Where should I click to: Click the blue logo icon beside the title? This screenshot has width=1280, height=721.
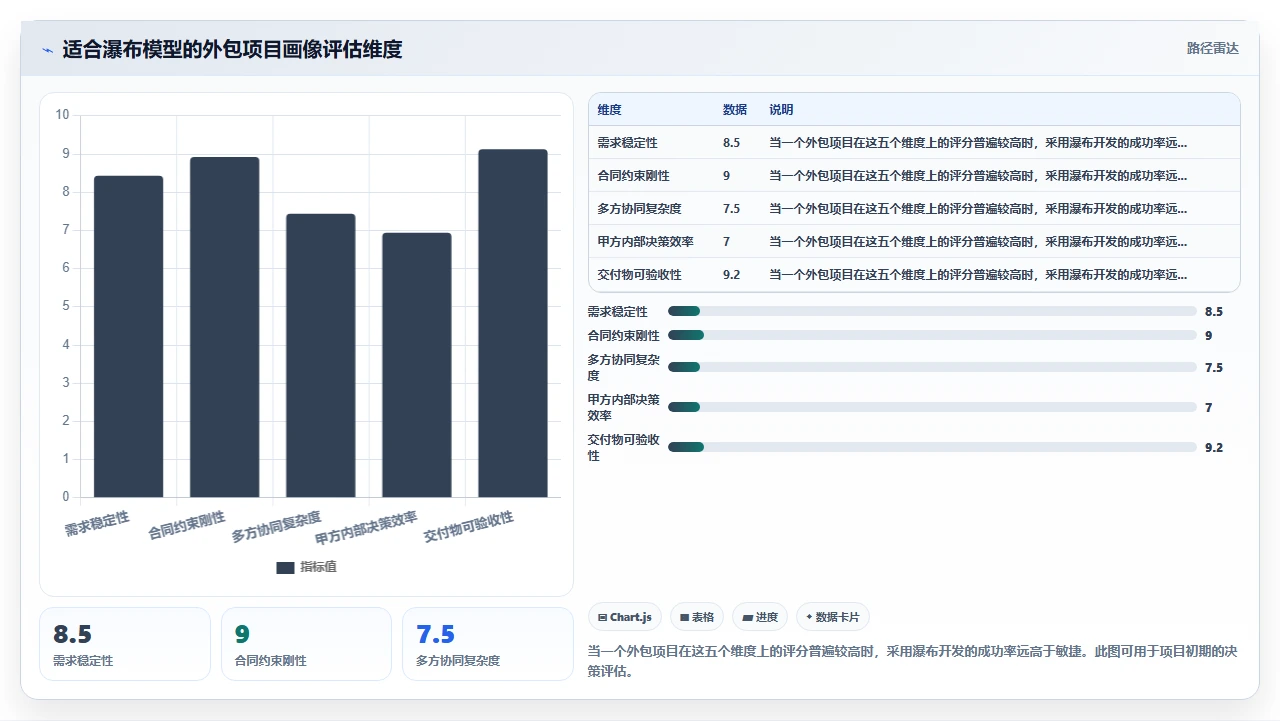[x=47, y=50]
